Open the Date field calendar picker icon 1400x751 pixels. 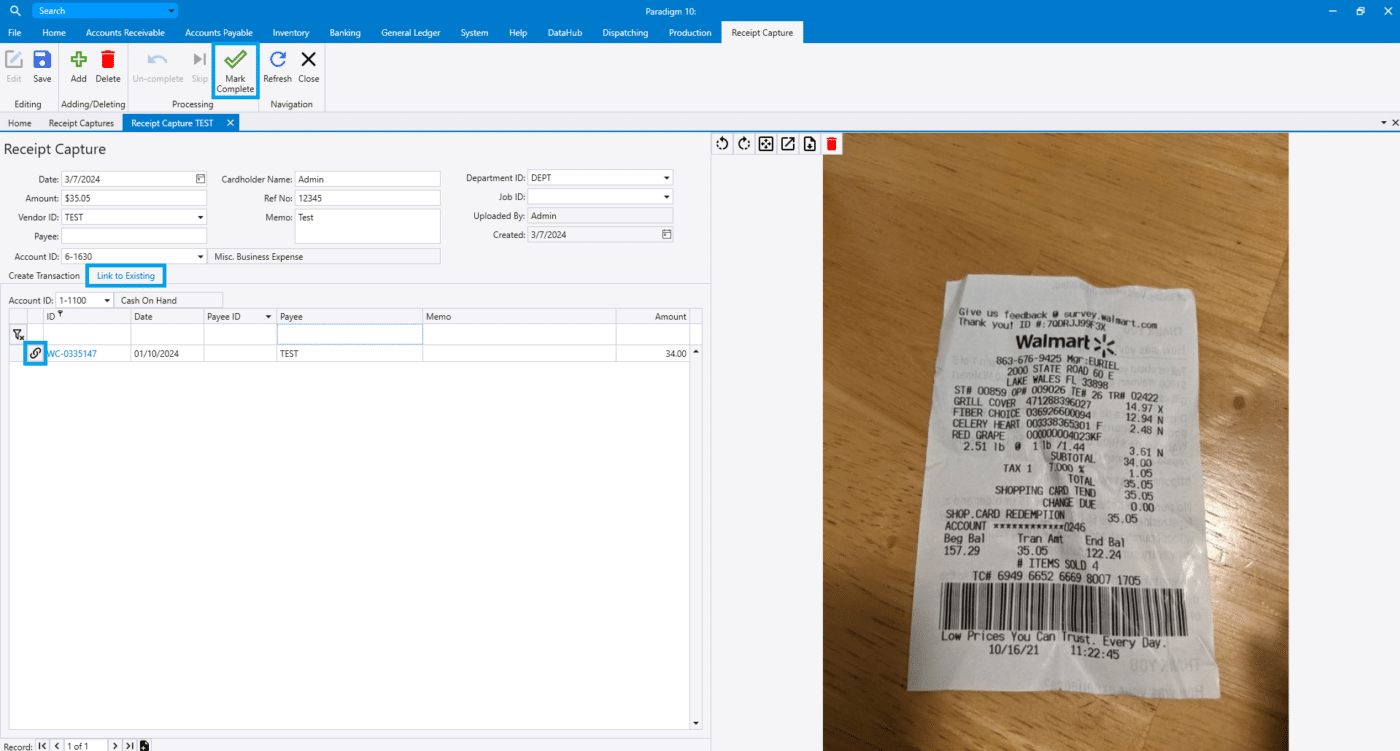pos(200,178)
